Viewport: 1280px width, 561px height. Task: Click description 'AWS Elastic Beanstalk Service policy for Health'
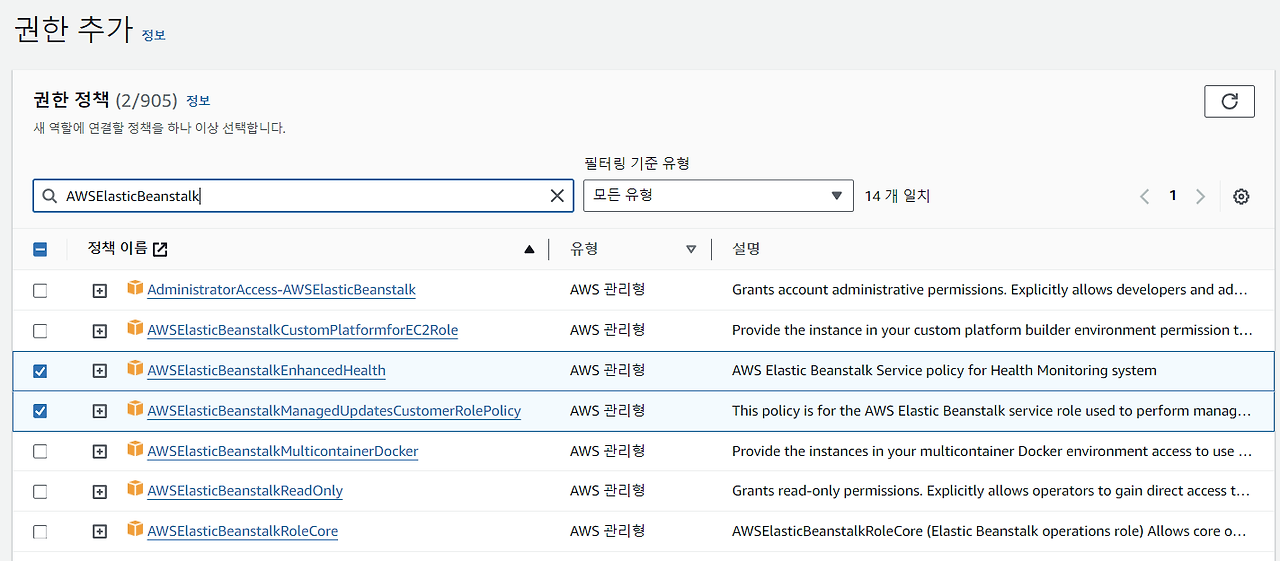(x=944, y=371)
